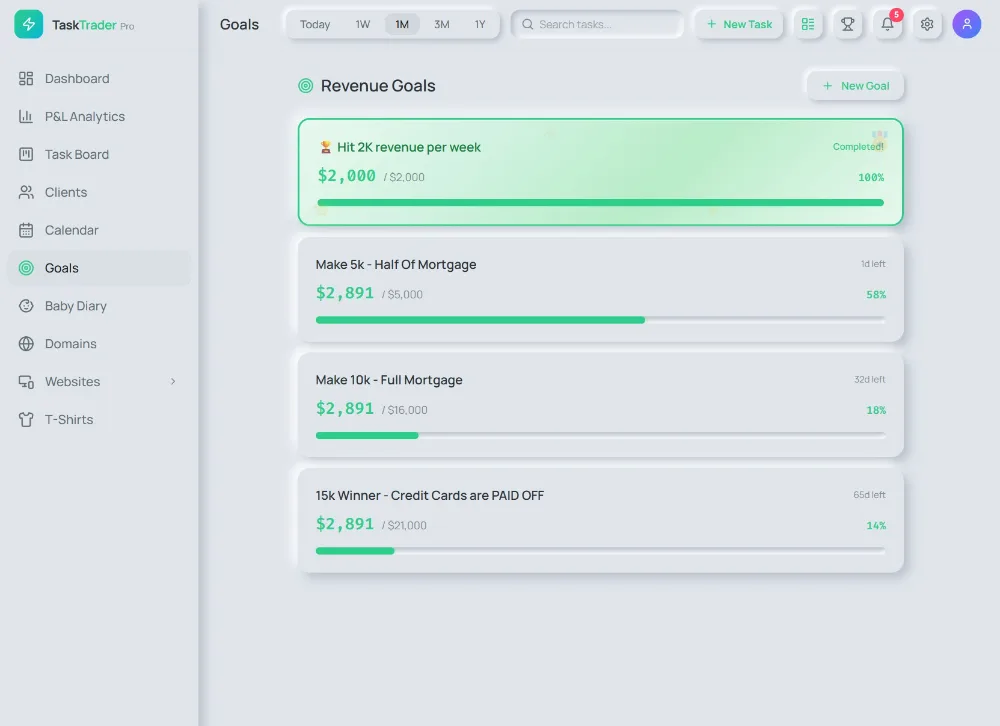Toggle the grid layout view icon
The image size is (1000, 726).
point(808,24)
